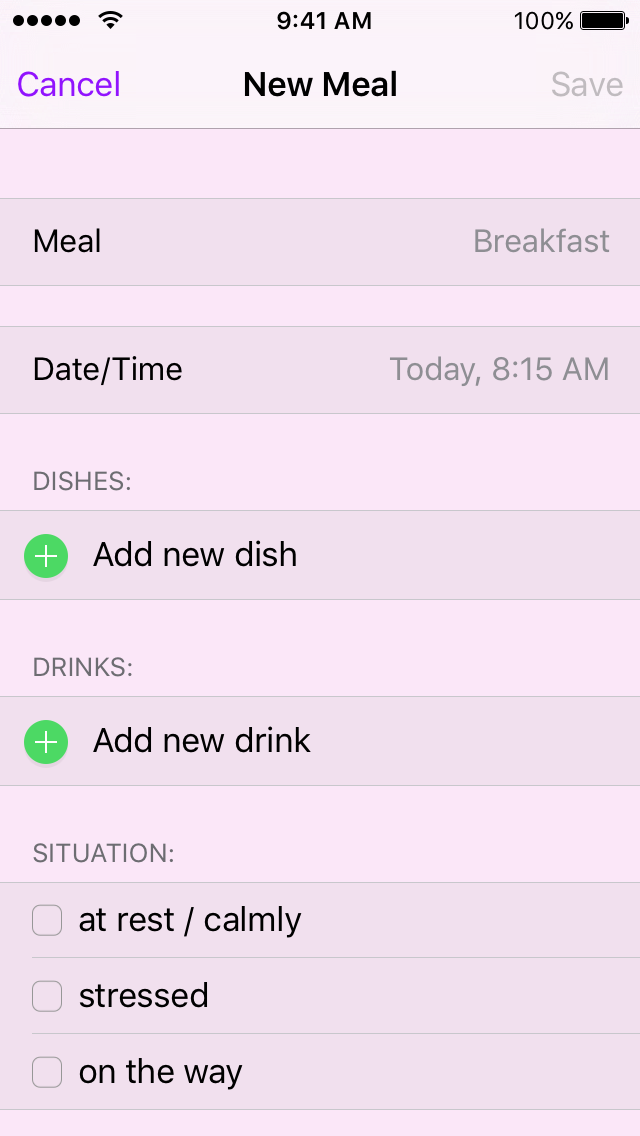Open the Meal type selector showing Breakfast

click(x=320, y=242)
